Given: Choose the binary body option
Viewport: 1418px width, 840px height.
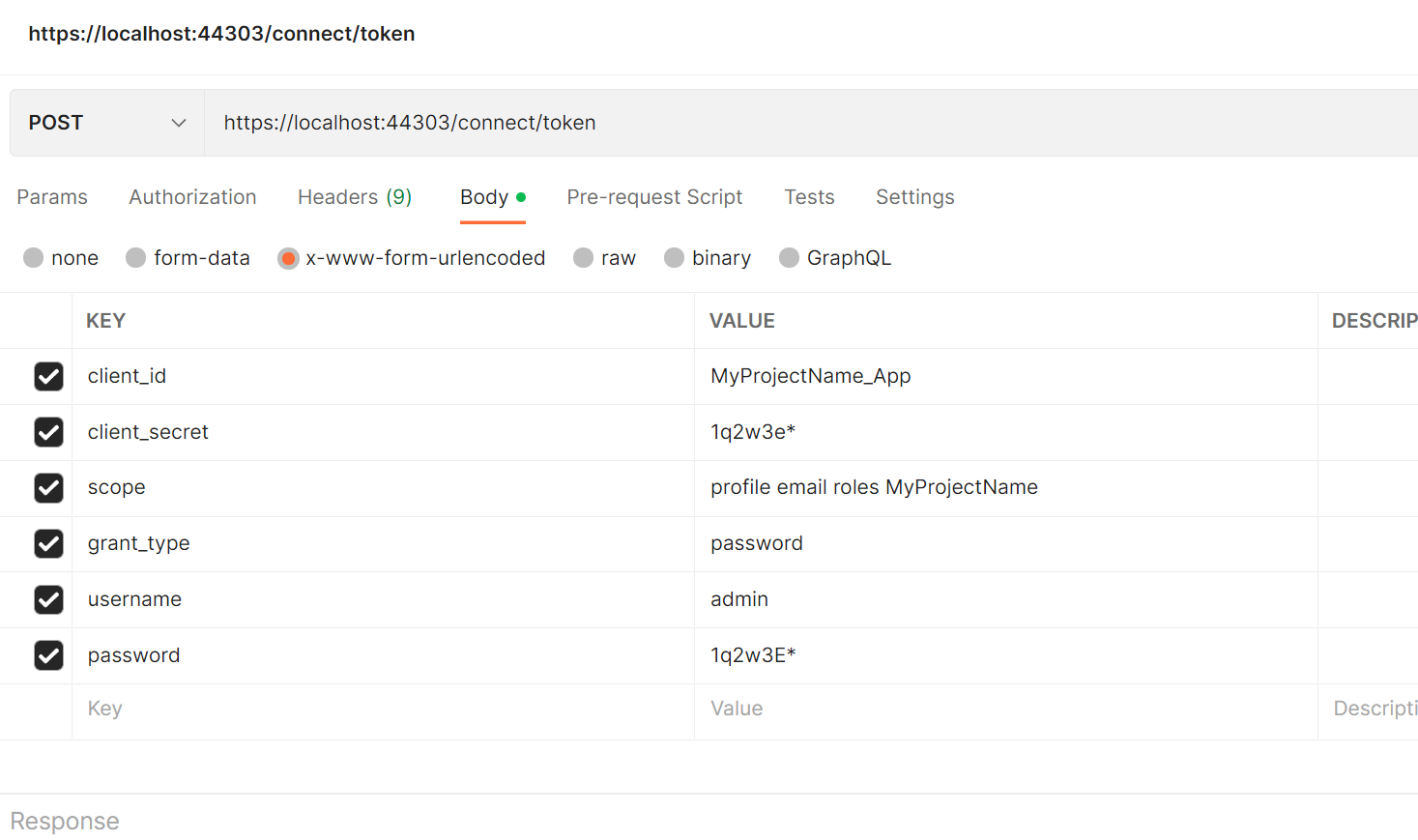Looking at the screenshot, I should (675, 258).
